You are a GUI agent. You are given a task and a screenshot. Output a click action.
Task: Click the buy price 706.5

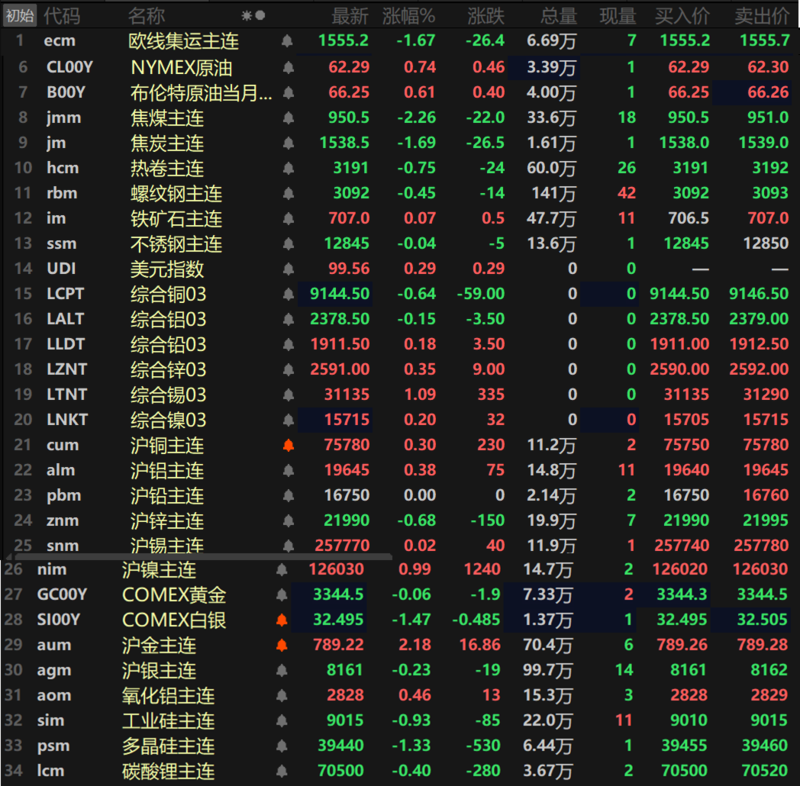688,218
